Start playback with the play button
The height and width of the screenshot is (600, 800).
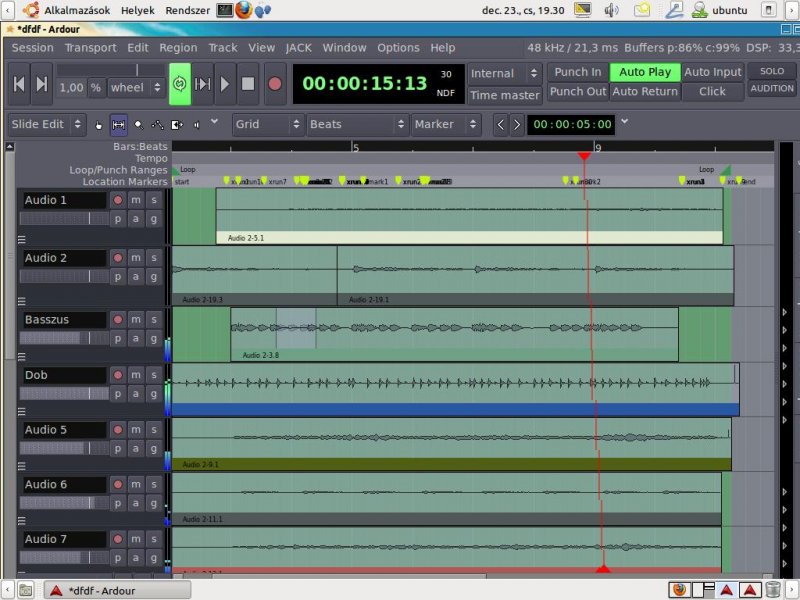(x=225, y=84)
